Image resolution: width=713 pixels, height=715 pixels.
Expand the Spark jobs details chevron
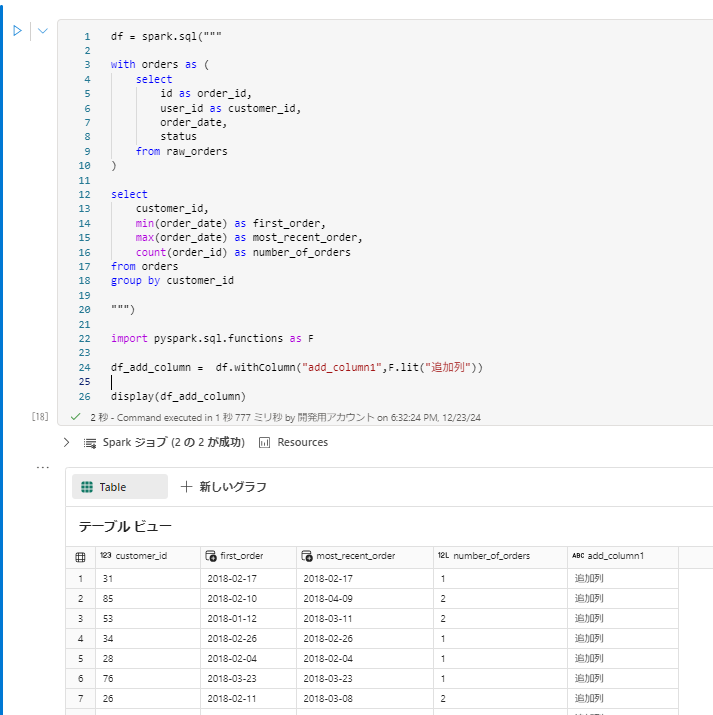[x=67, y=442]
